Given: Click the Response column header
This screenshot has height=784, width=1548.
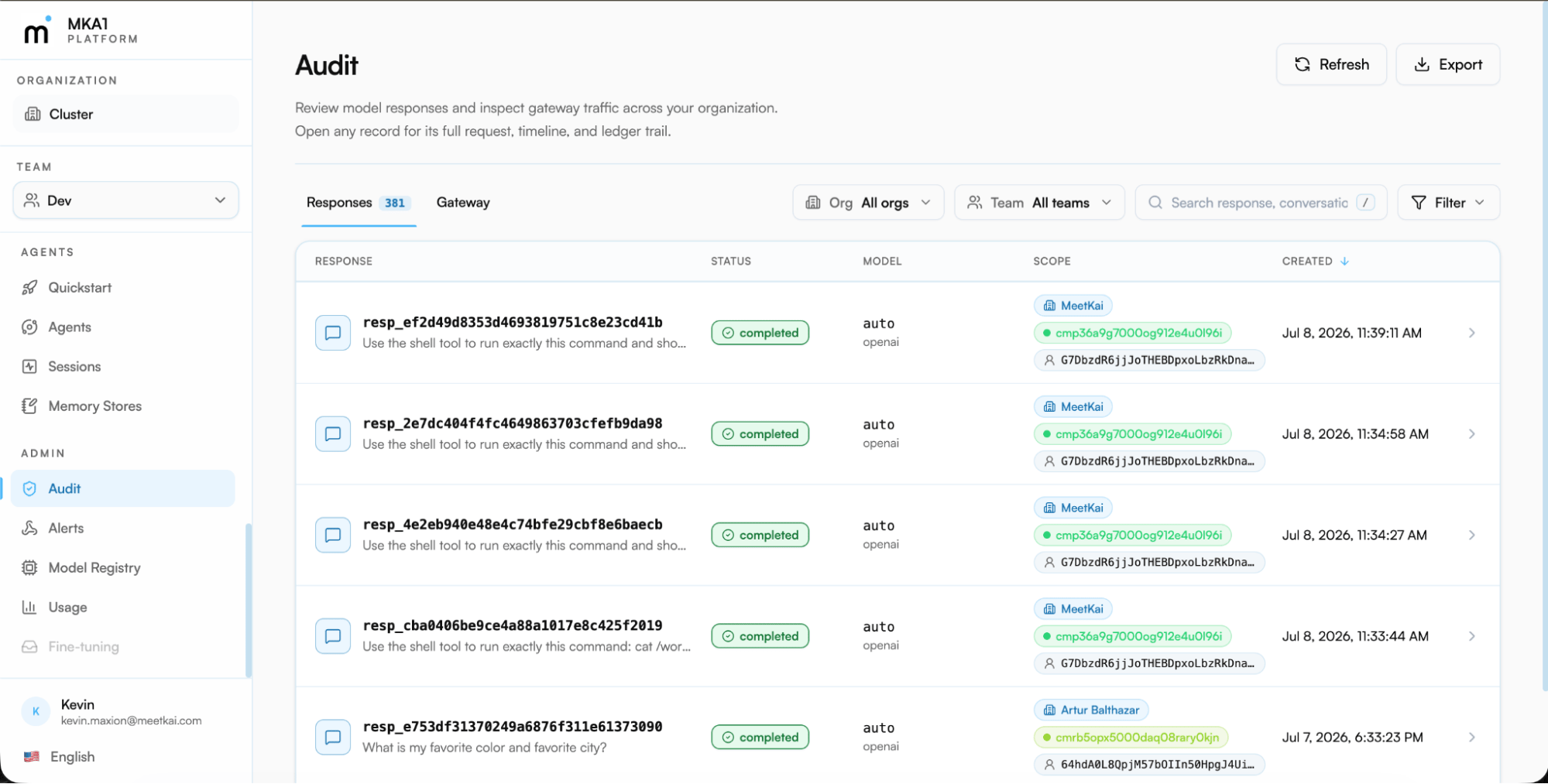Looking at the screenshot, I should click(344, 262).
